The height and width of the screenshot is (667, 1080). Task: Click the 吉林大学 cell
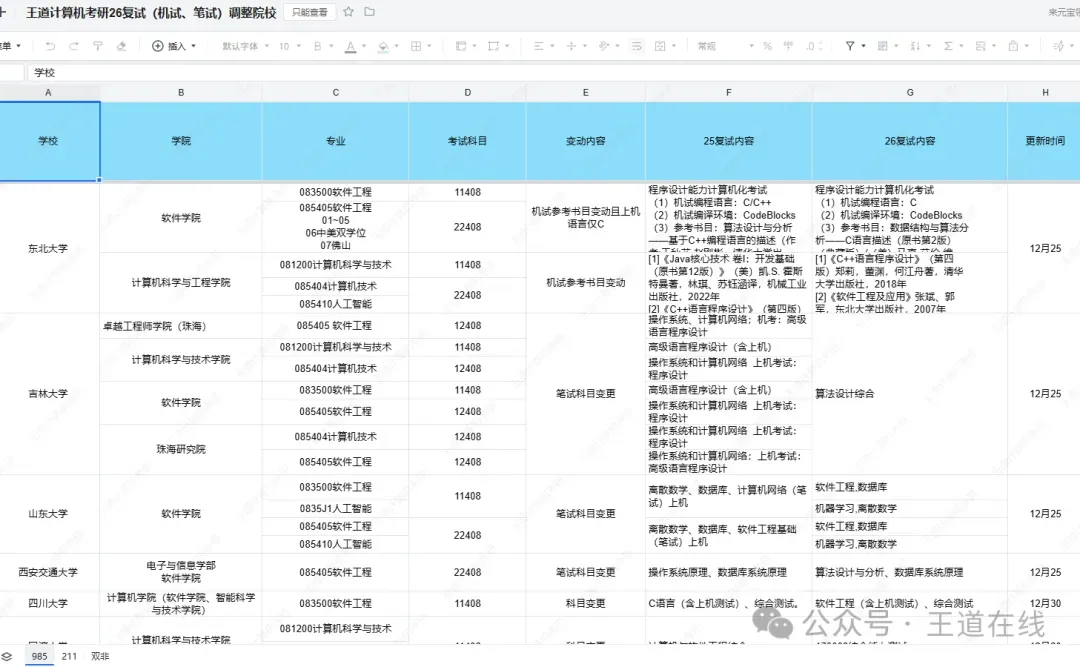coord(48,393)
